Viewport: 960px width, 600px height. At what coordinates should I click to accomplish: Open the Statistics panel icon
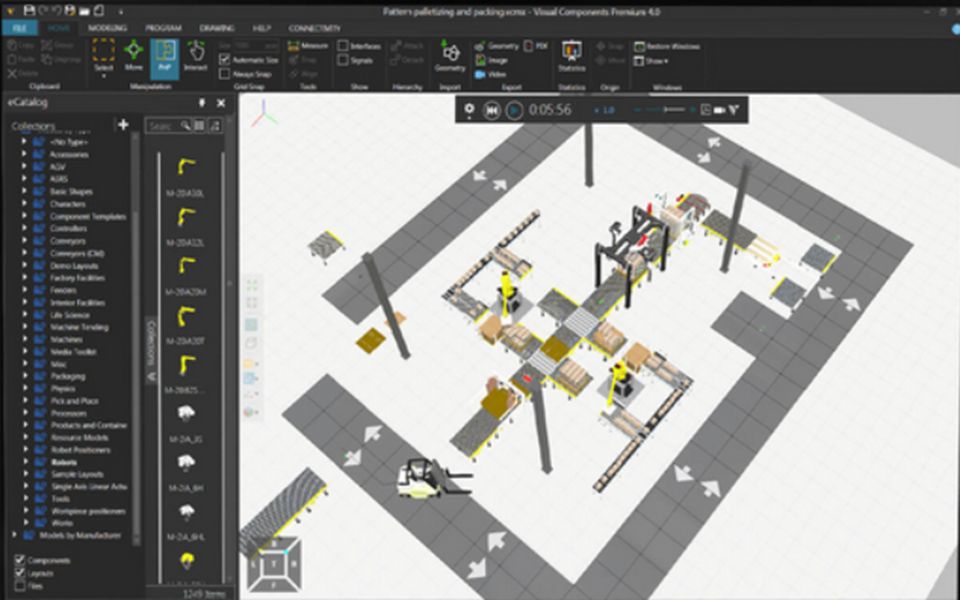click(x=571, y=56)
